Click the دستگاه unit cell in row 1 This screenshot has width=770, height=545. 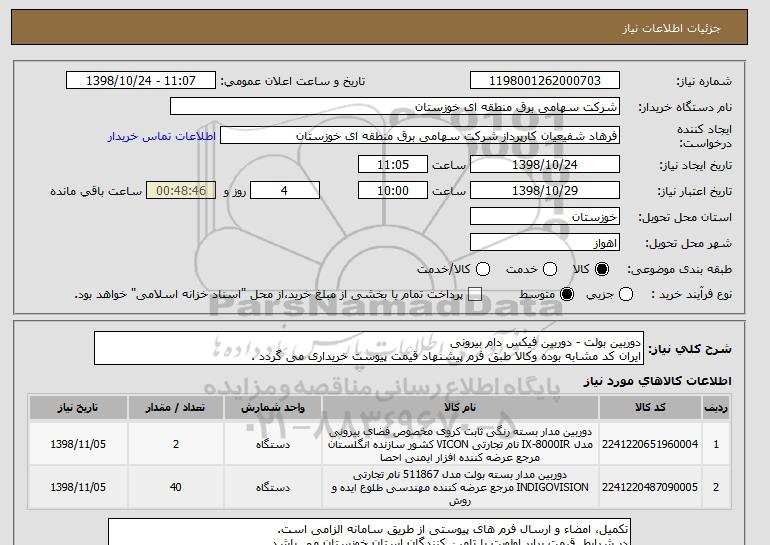point(273,444)
